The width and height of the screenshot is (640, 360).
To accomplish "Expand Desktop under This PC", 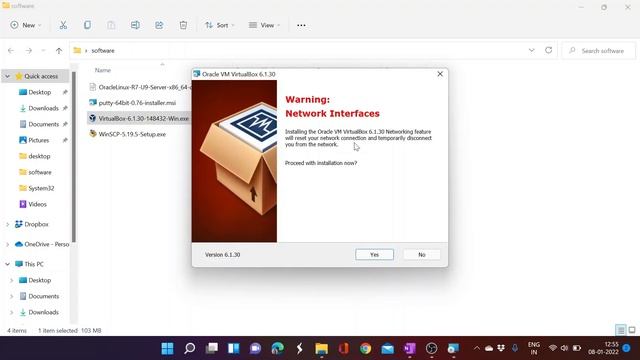I will coord(11,280).
